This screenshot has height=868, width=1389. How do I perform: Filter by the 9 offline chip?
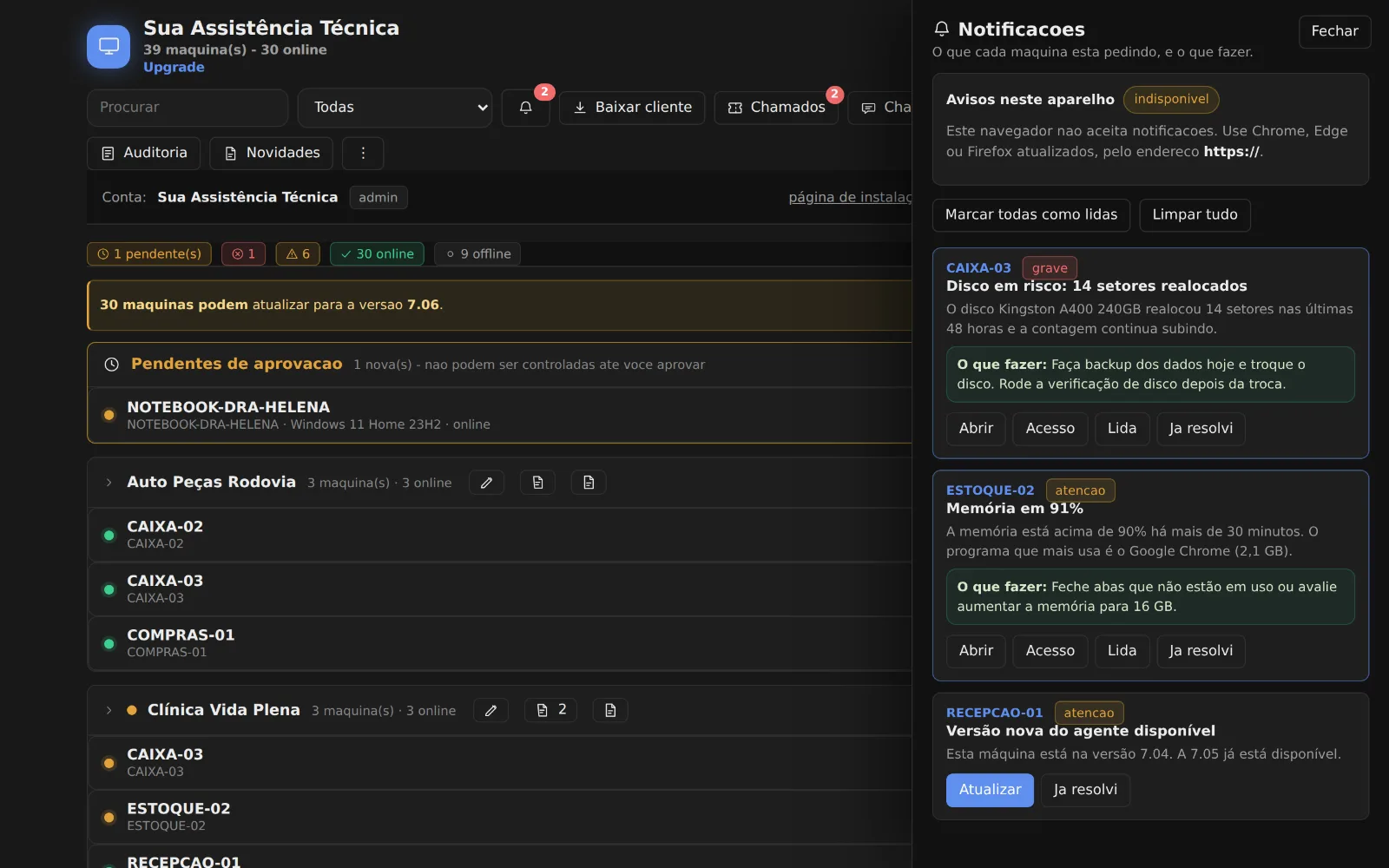coord(477,253)
